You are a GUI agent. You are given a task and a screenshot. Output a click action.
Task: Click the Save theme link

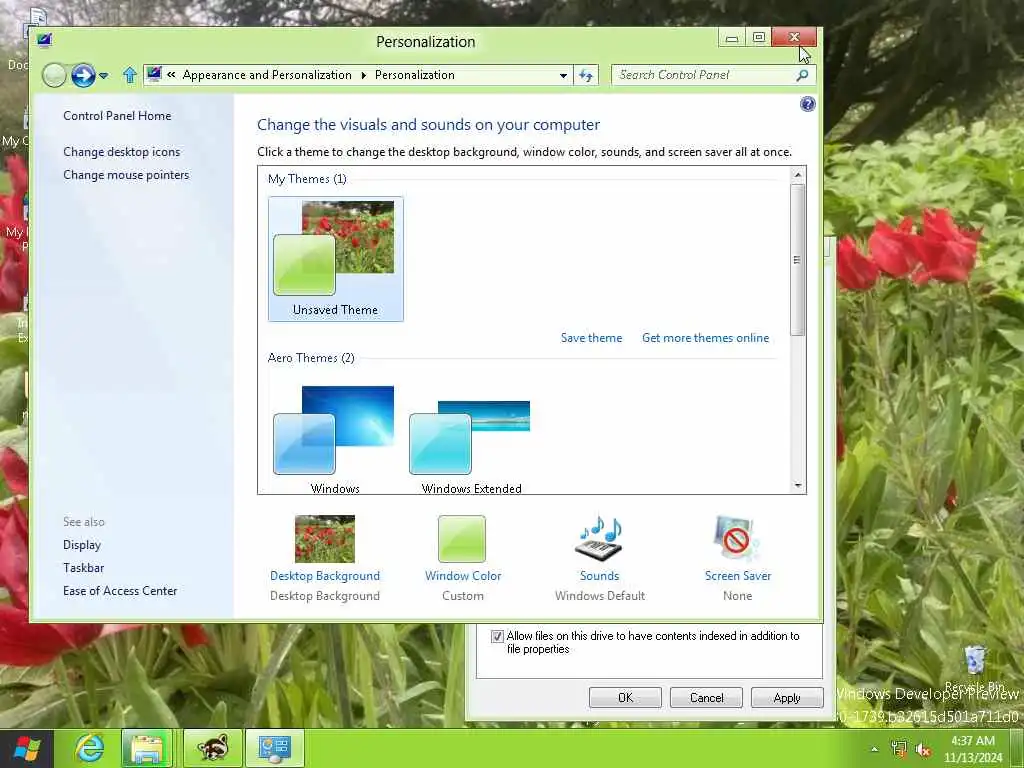(591, 338)
